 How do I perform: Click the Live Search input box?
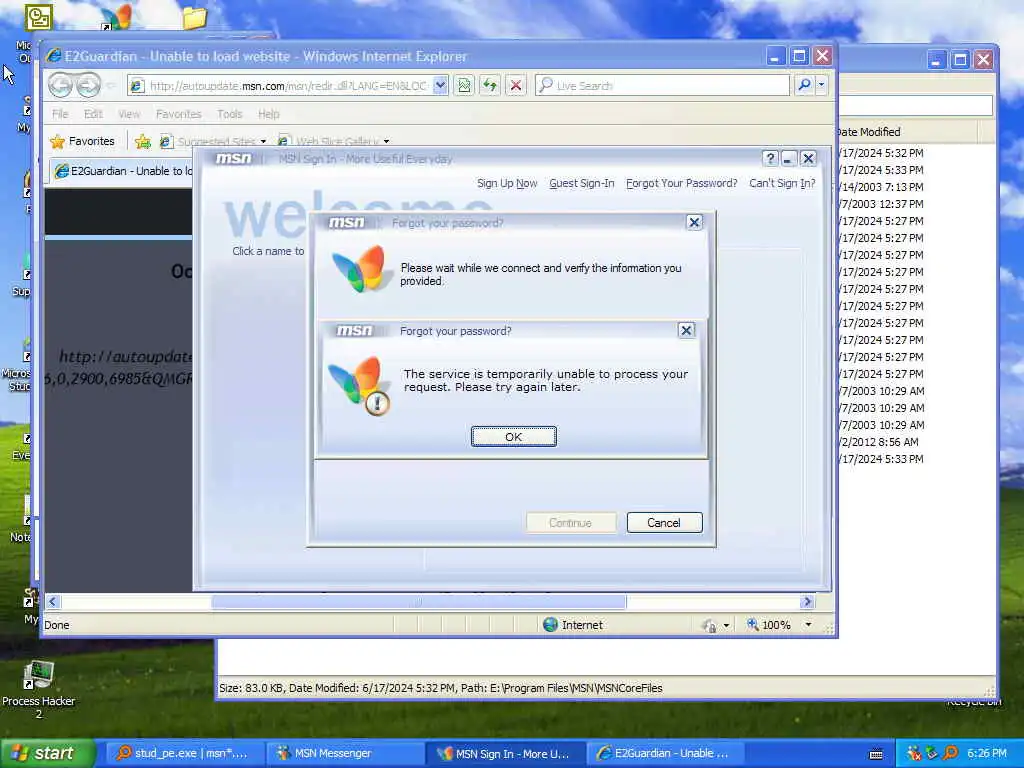pos(663,86)
